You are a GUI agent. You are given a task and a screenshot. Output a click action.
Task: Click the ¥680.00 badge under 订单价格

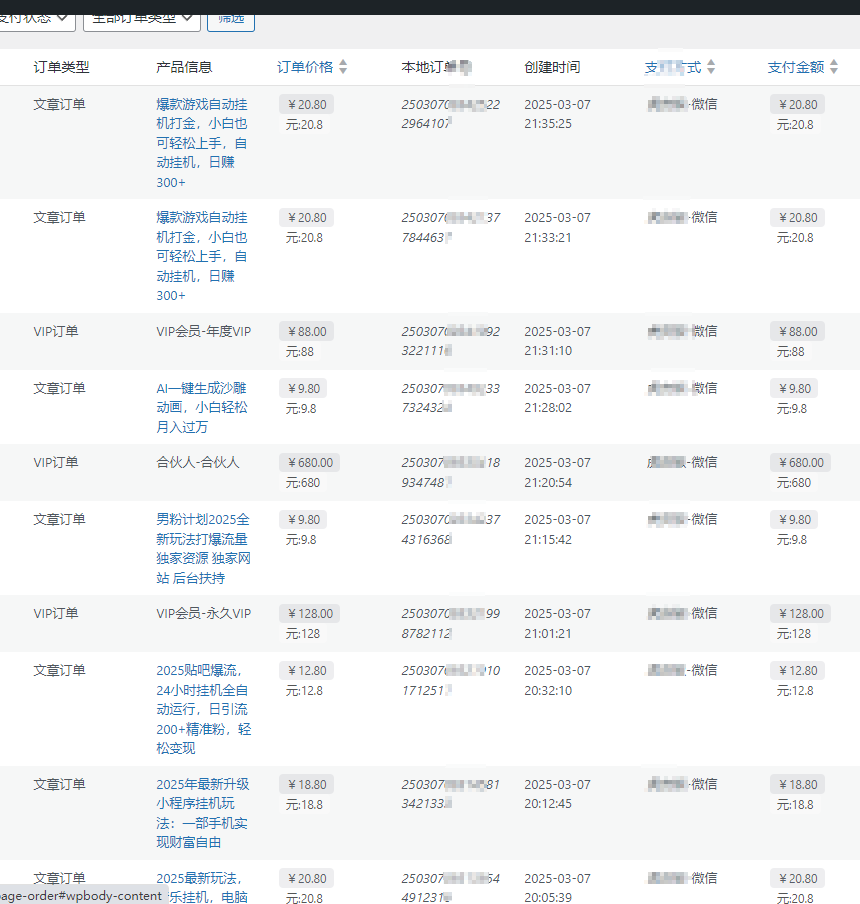tap(310, 462)
